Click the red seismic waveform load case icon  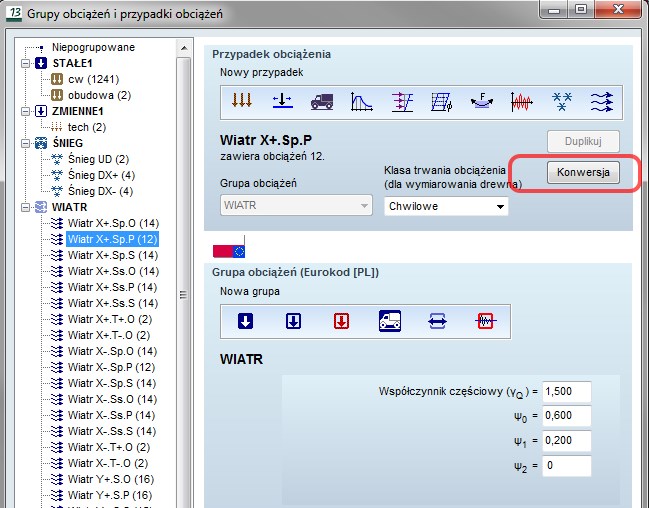[x=522, y=100]
